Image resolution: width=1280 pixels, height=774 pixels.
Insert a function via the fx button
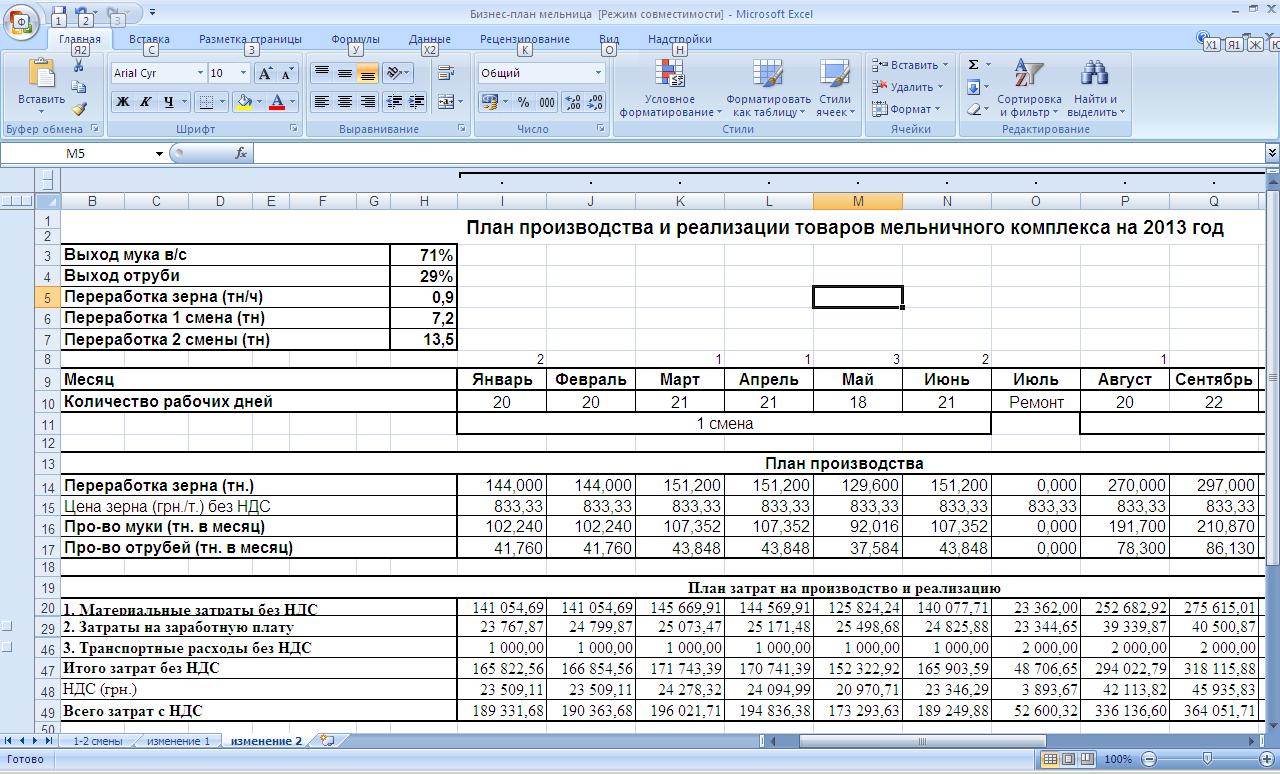[241, 153]
